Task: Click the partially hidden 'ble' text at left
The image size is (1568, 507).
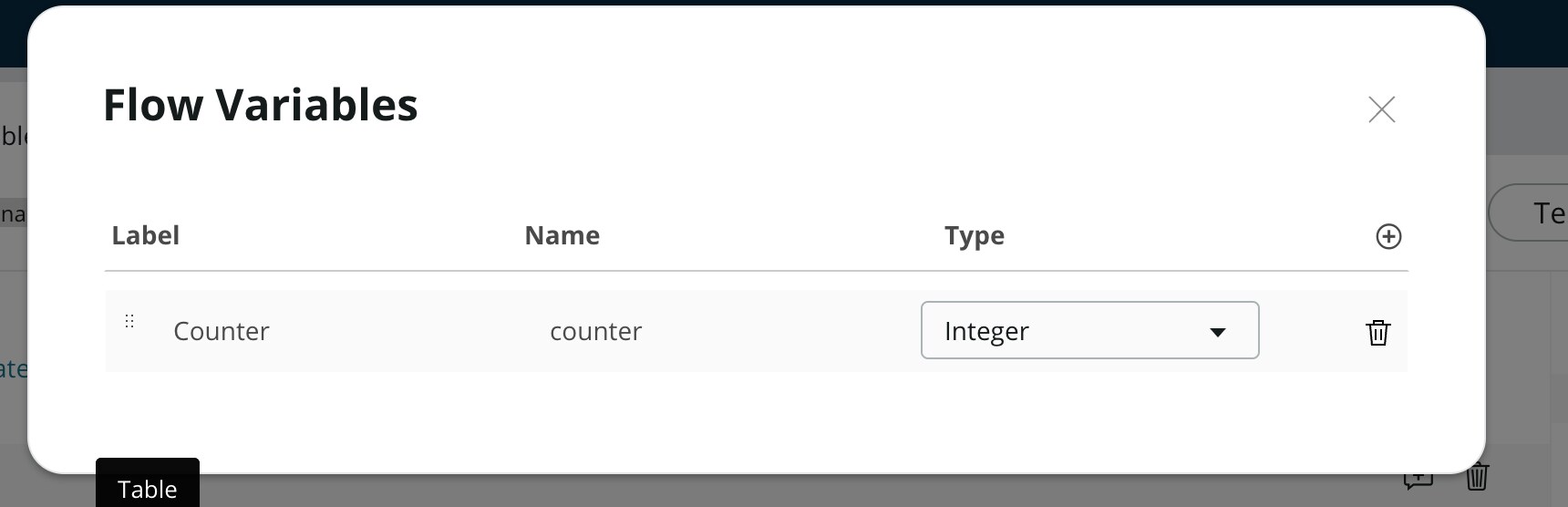Action: coord(14,136)
